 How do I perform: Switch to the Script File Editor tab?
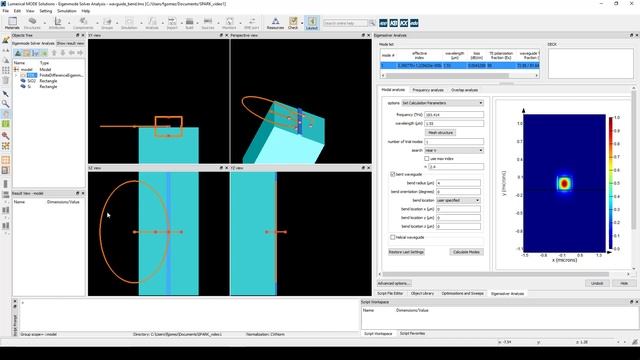(x=390, y=293)
